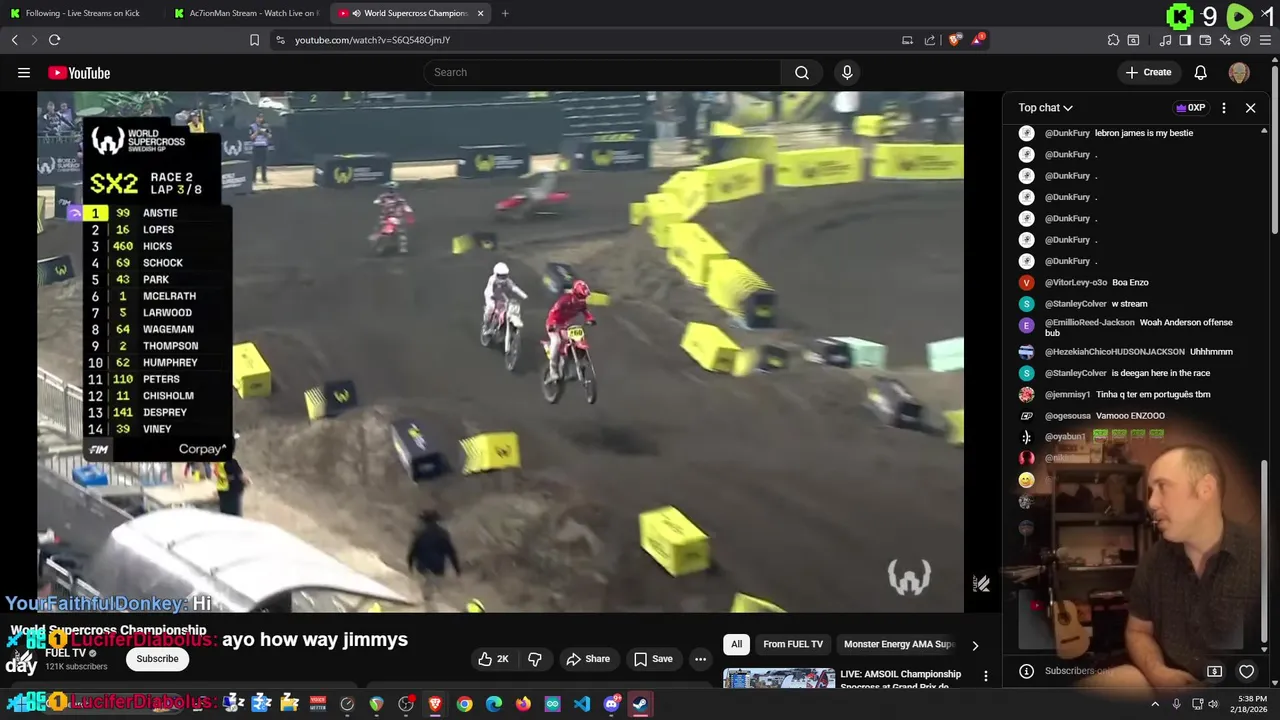1280x720 pixels.
Task: Go back using browser back arrow
Action: pos(15,40)
